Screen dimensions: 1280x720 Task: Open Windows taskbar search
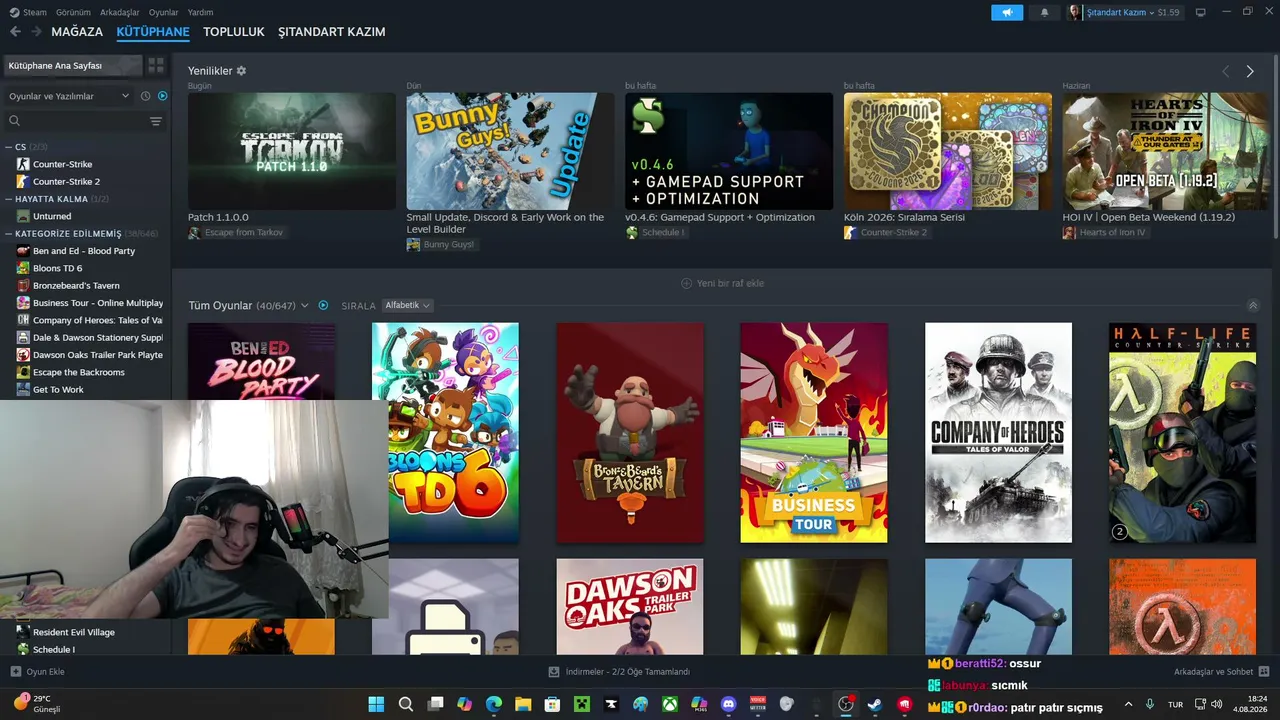coord(406,704)
